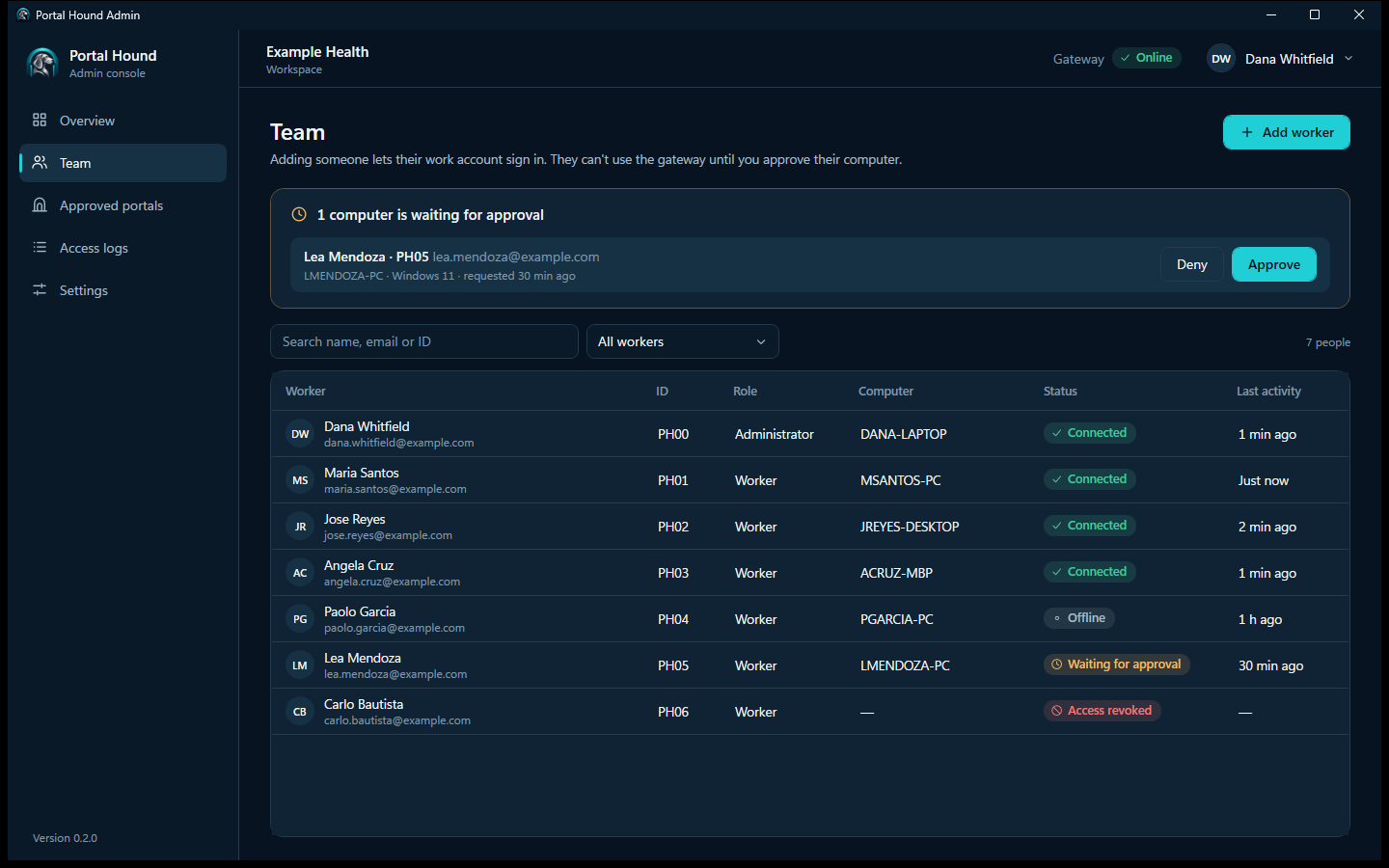Click the plus icon on Add worker

1247,132
